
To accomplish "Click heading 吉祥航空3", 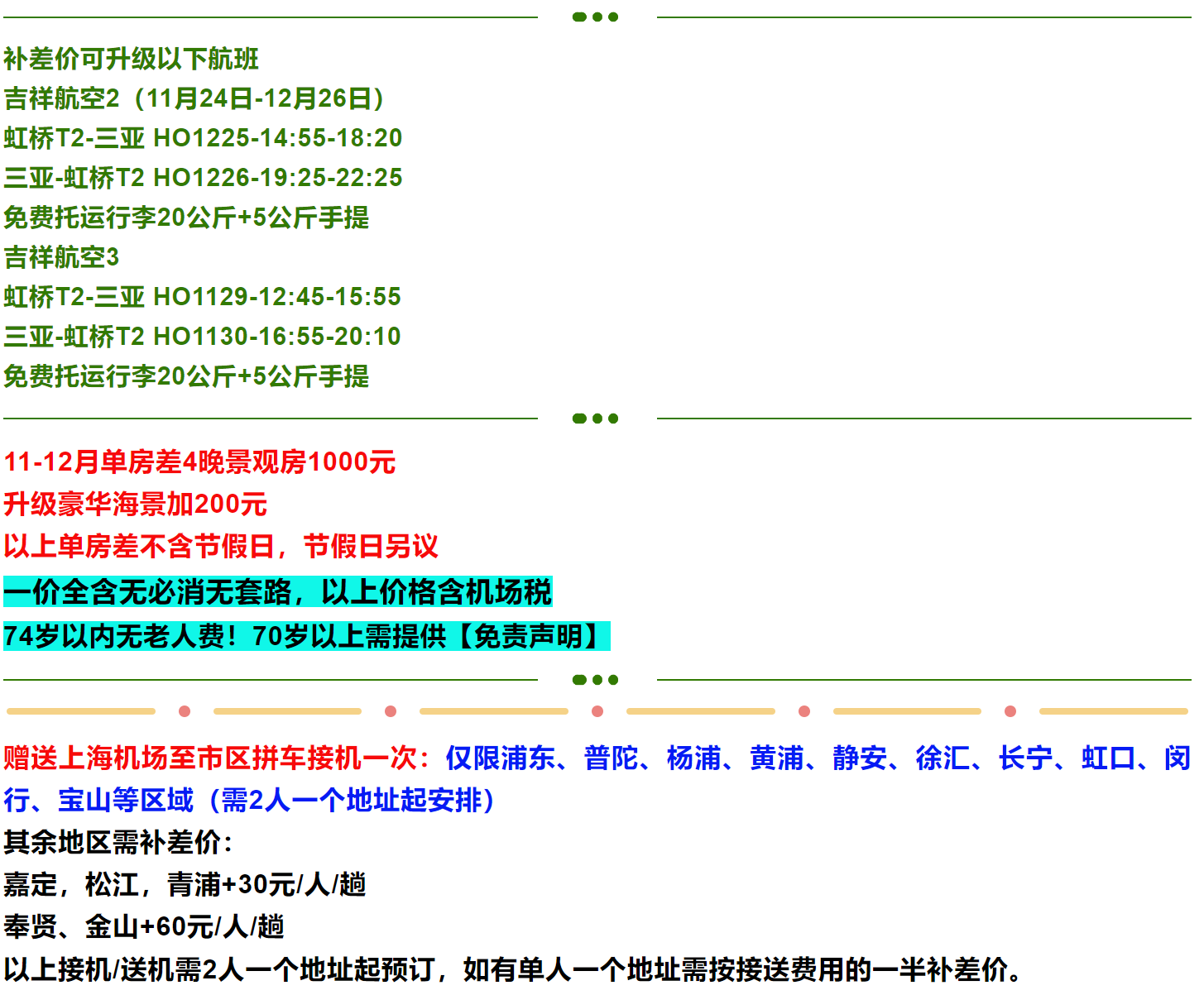I will click(61, 257).
